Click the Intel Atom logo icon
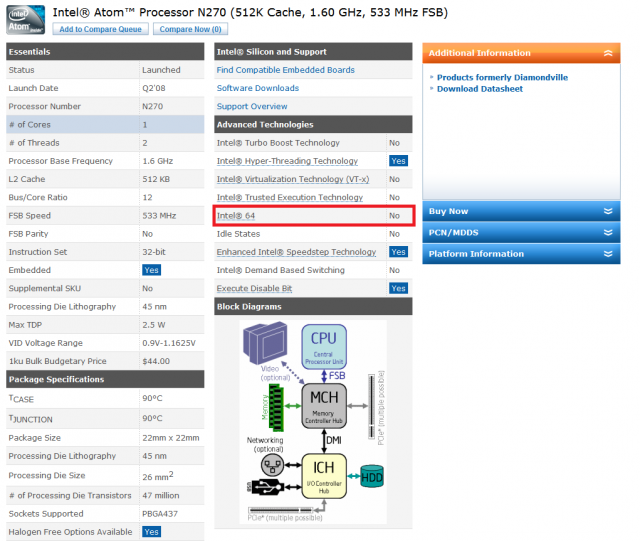Screen dimensions: 640x541 25,20
